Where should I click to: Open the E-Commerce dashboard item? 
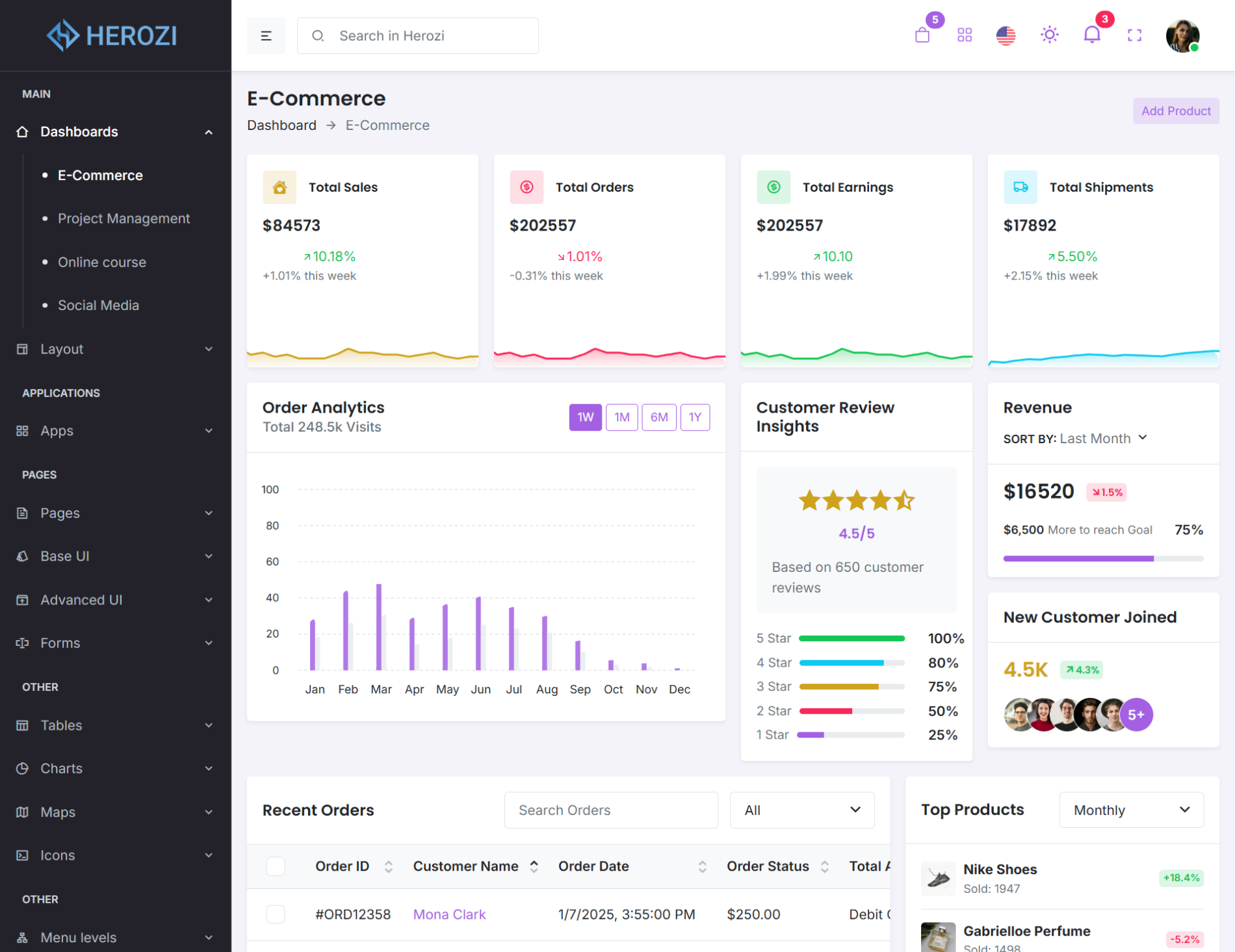(x=100, y=175)
